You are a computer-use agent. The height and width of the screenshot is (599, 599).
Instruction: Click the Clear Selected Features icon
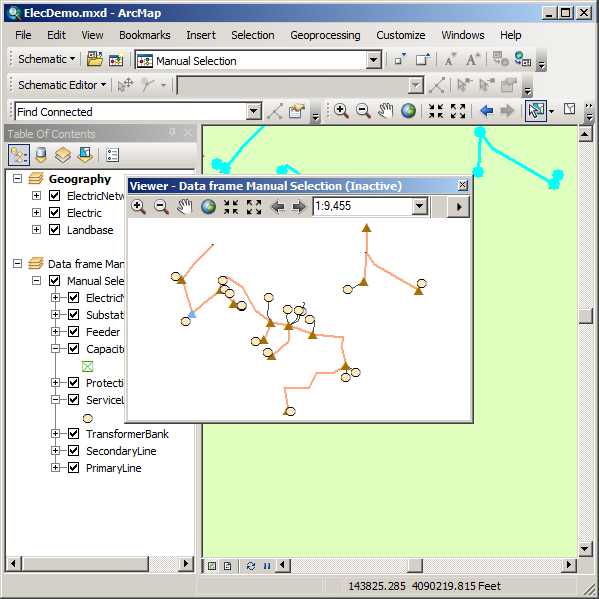tap(569, 110)
